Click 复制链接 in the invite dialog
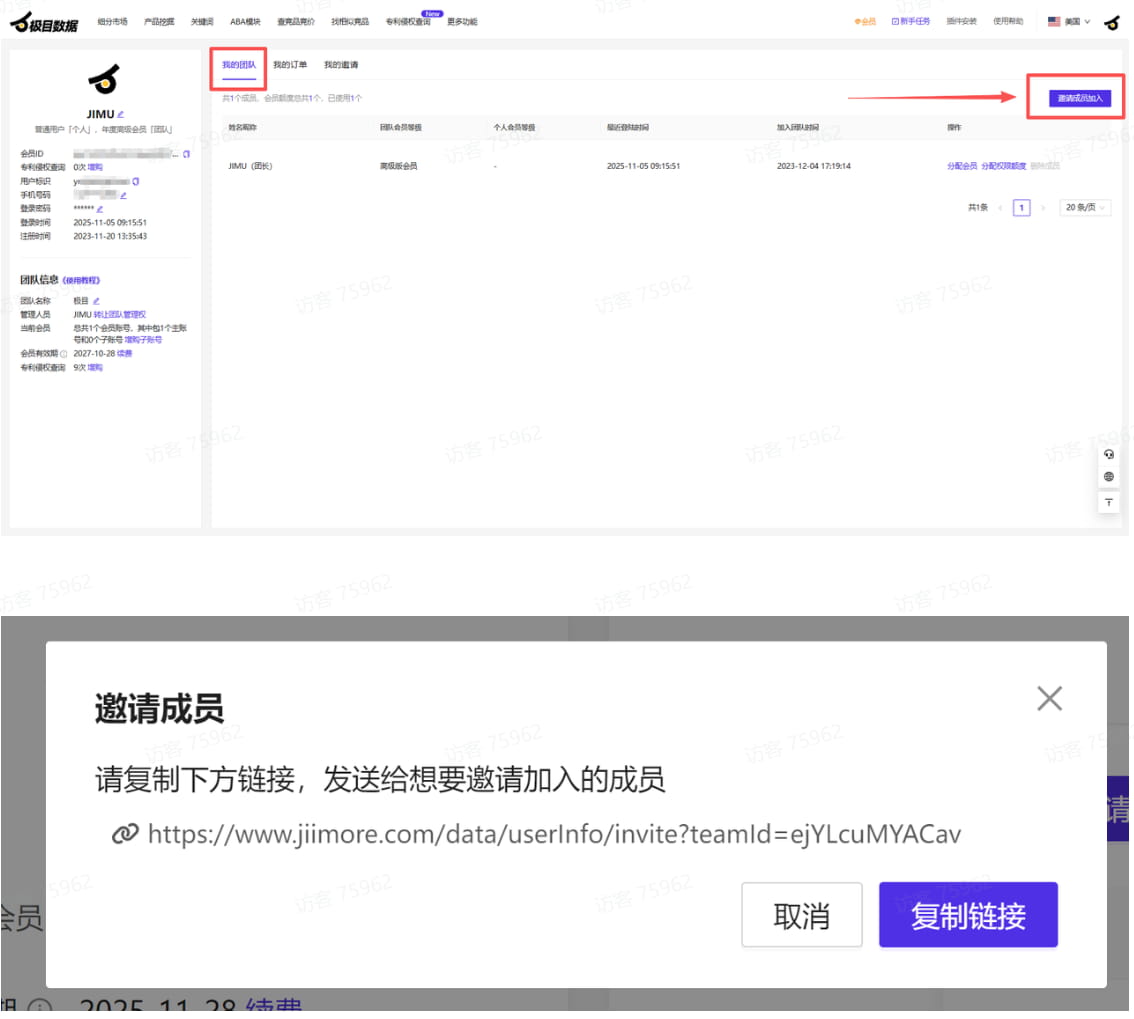This screenshot has width=1134, height=1019. click(967, 913)
